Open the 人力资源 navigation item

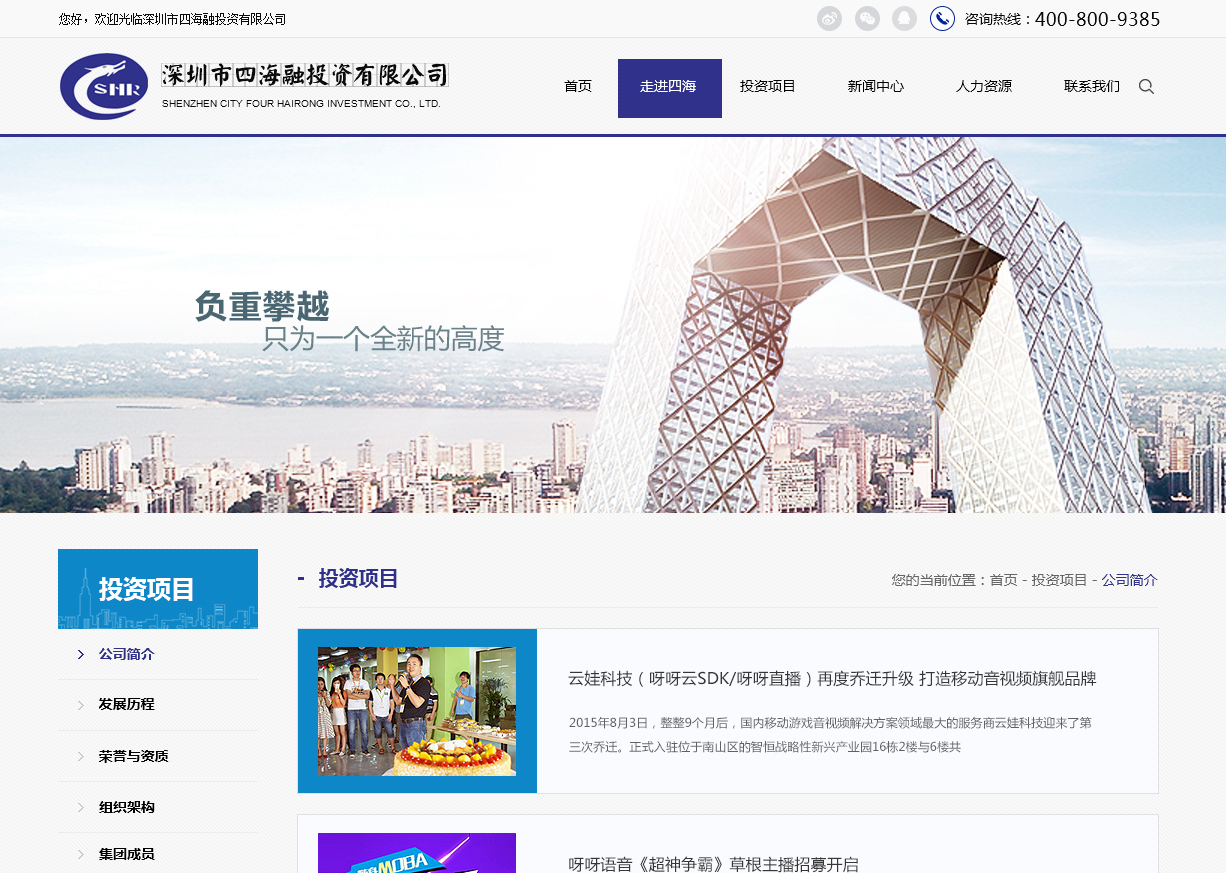tap(983, 86)
